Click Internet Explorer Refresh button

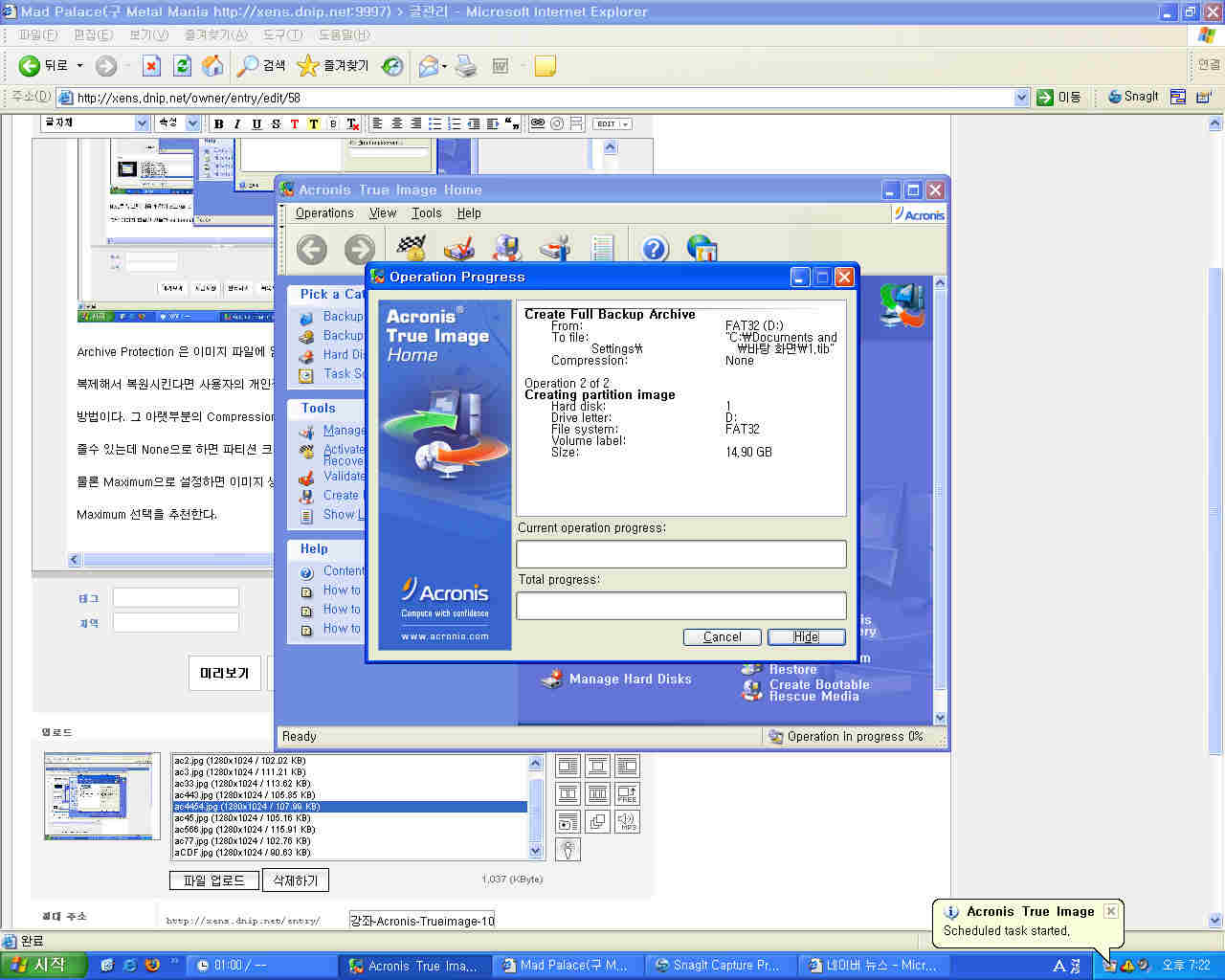(182, 66)
